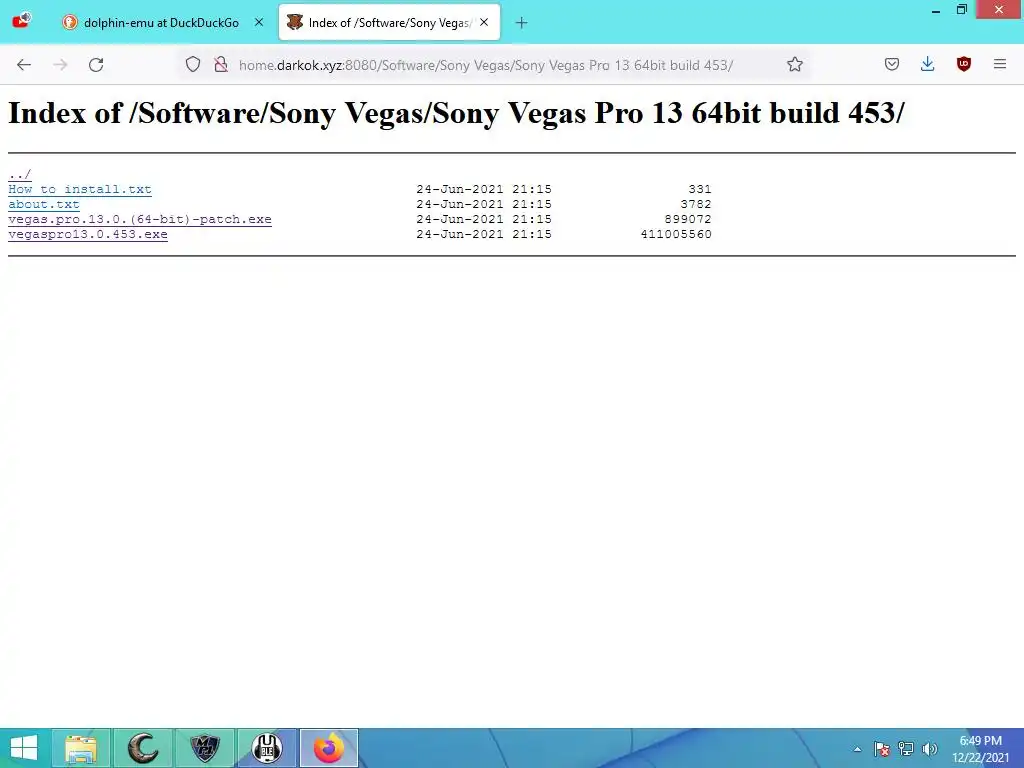Download vegaspro13.0.453.exe installer link
The image size is (1024, 768).
tap(88, 234)
